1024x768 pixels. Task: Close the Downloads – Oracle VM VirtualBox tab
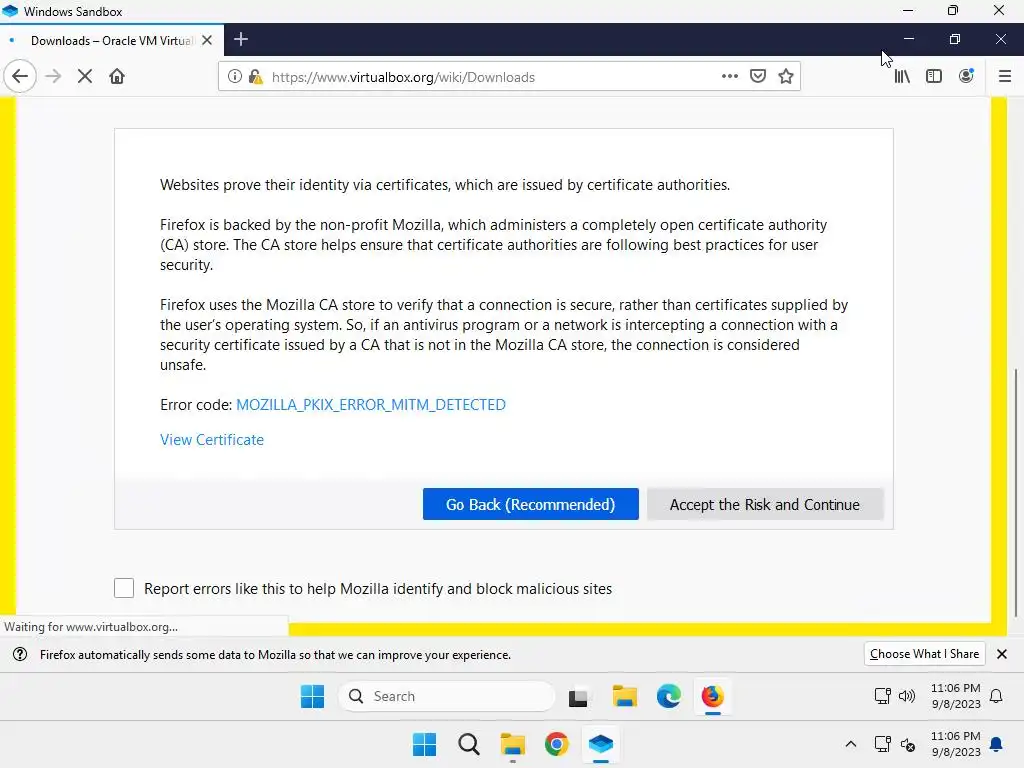pyautogui.click(x=207, y=40)
